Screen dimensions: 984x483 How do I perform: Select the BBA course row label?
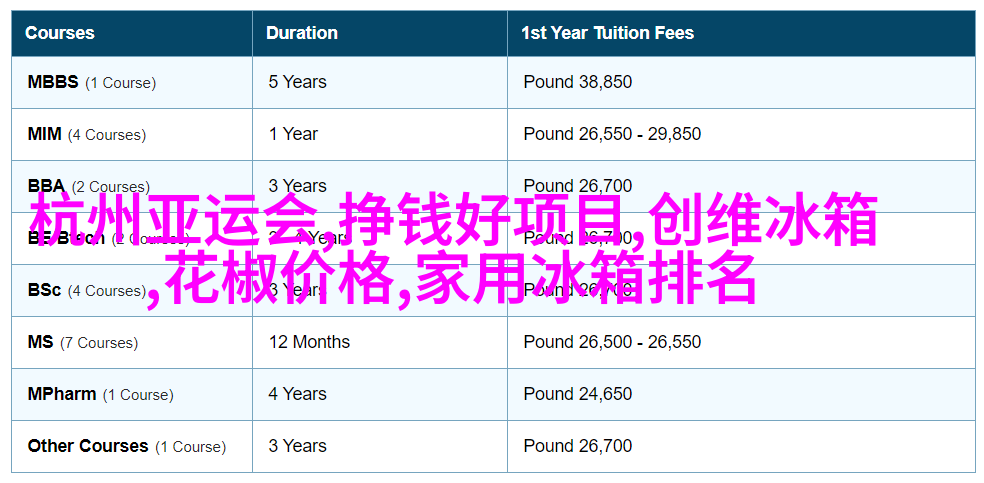[46, 186]
